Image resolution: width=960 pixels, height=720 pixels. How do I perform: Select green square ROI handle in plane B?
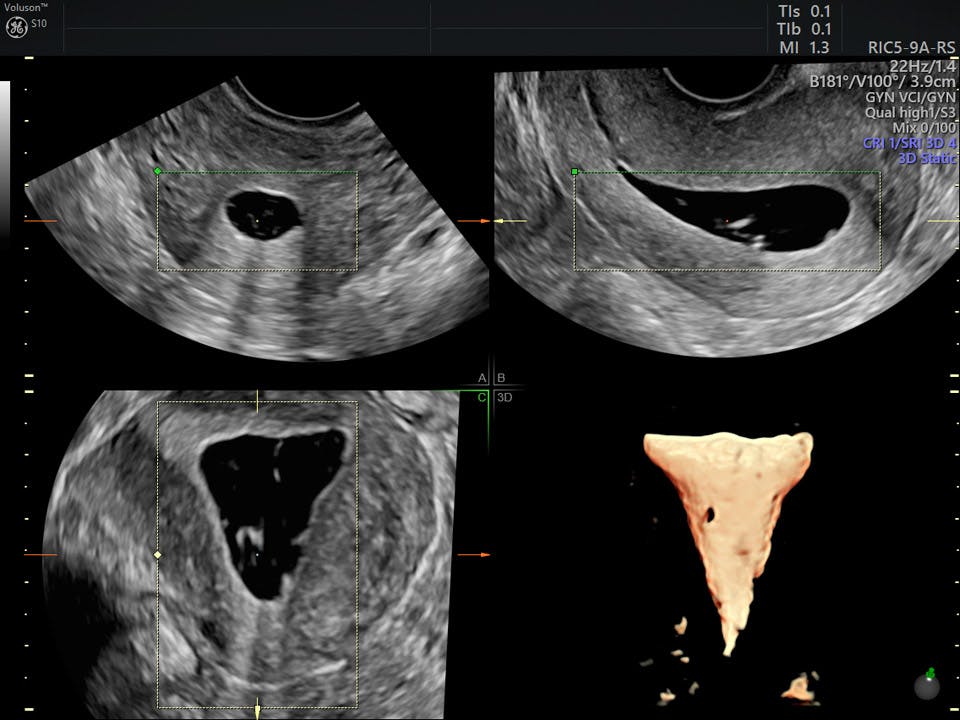574,172
